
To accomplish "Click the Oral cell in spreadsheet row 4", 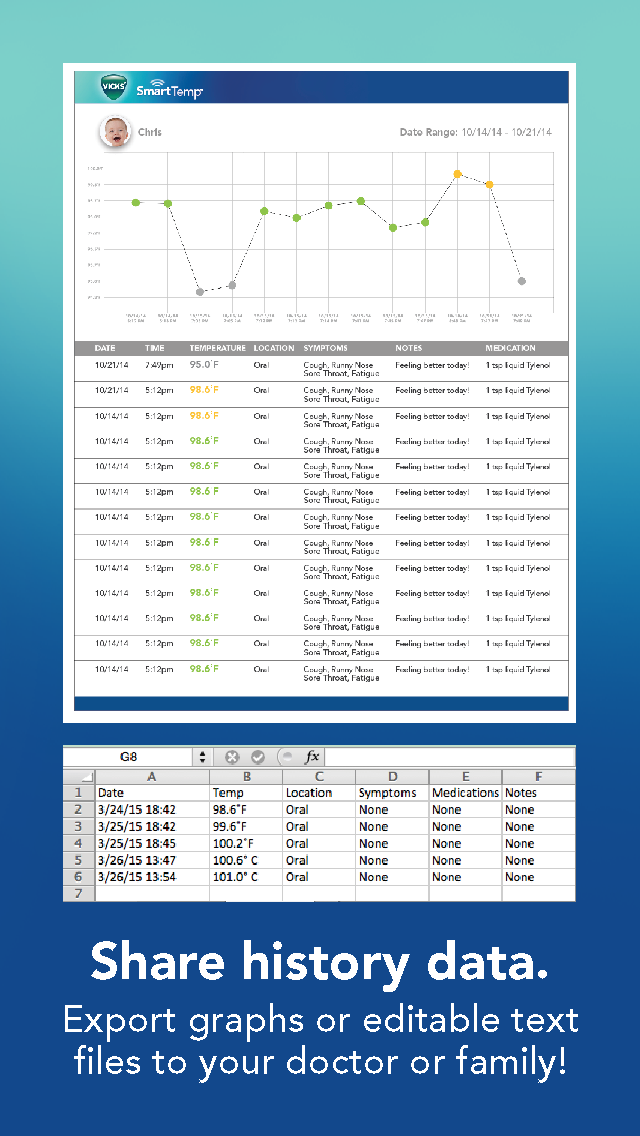I will [x=319, y=843].
